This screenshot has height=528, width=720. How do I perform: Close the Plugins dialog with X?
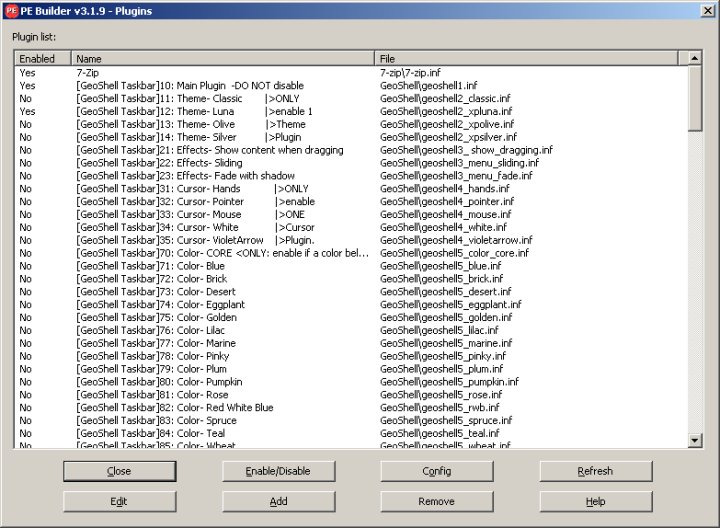707,11
